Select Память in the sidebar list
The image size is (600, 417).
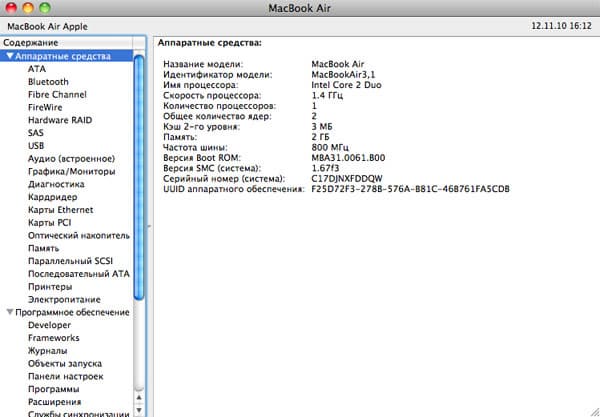(x=44, y=249)
